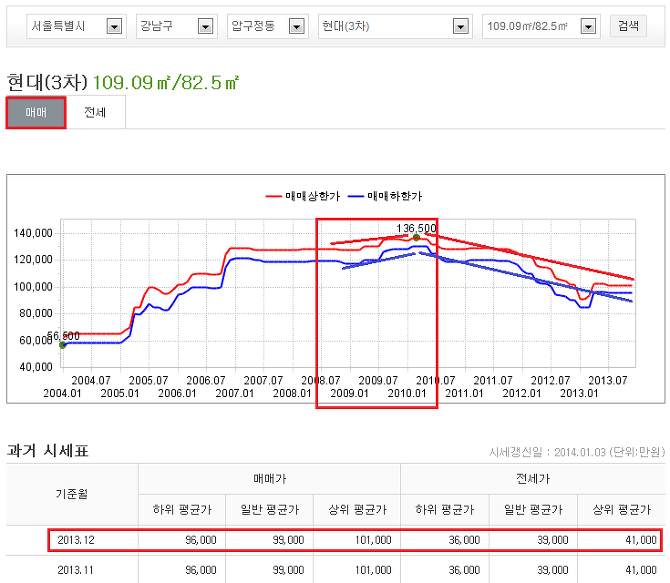Viewport: 670px width, 583px height.
Task: Click the 검색 search button
Action: [x=628, y=26]
